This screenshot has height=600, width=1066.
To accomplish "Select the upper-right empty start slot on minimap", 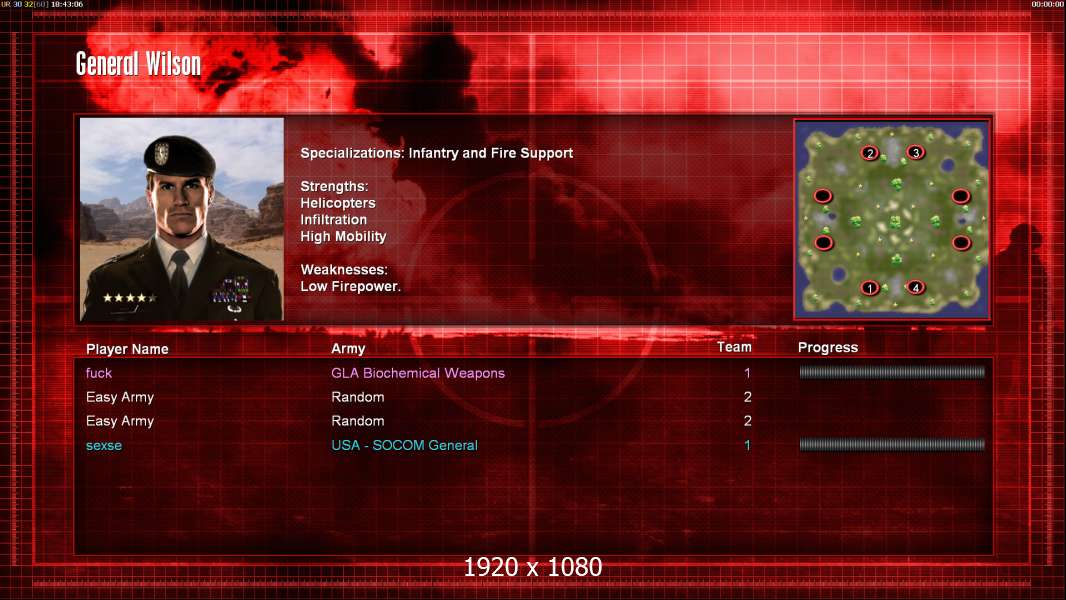I will (961, 196).
